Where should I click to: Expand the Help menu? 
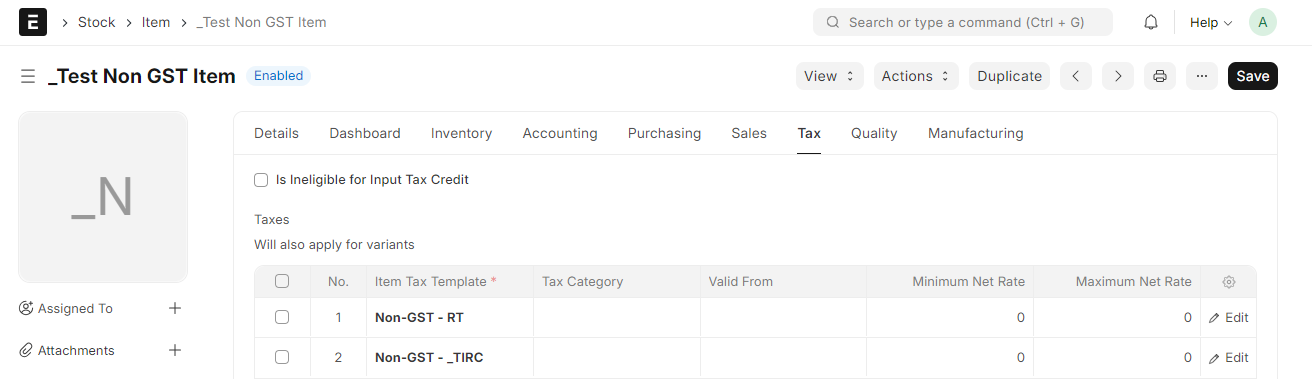pos(1211,22)
